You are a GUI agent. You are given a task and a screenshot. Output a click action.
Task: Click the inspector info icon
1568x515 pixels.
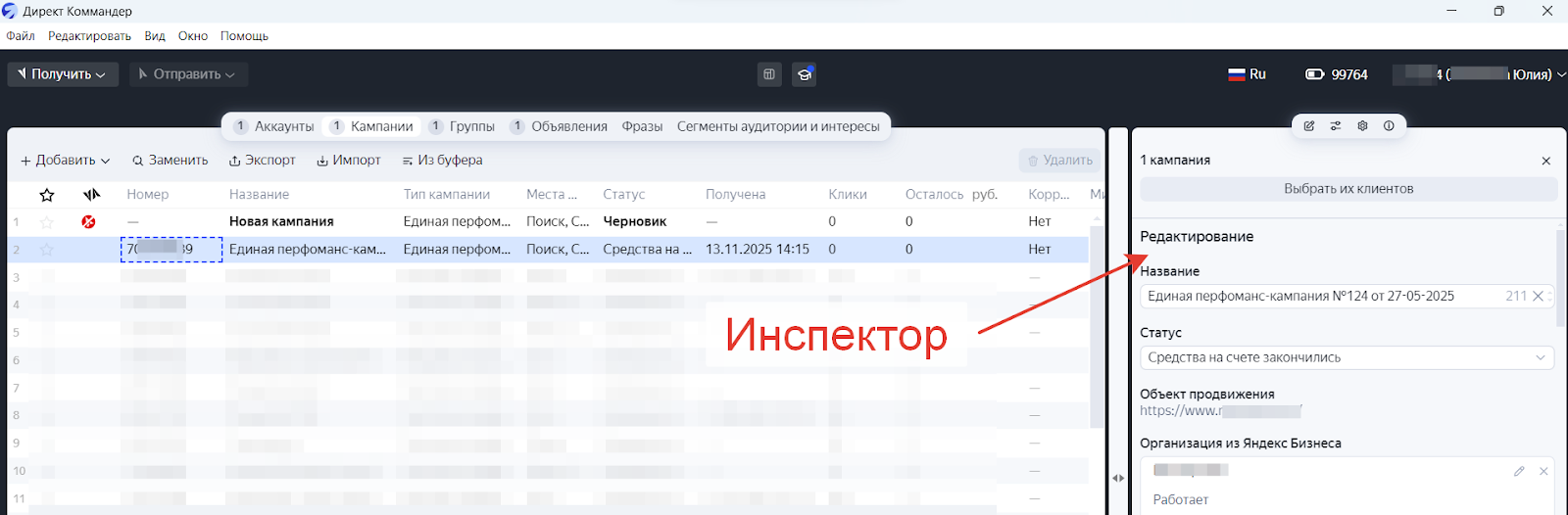(1389, 126)
